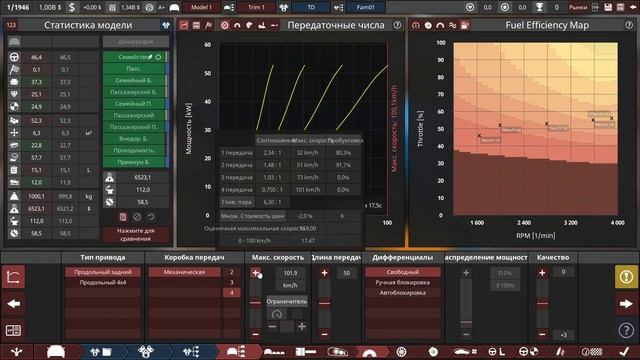Image resolution: width=640 pixels, height=360 pixels.
Task: Select Ручная блокировка differential
Action: tap(402, 282)
